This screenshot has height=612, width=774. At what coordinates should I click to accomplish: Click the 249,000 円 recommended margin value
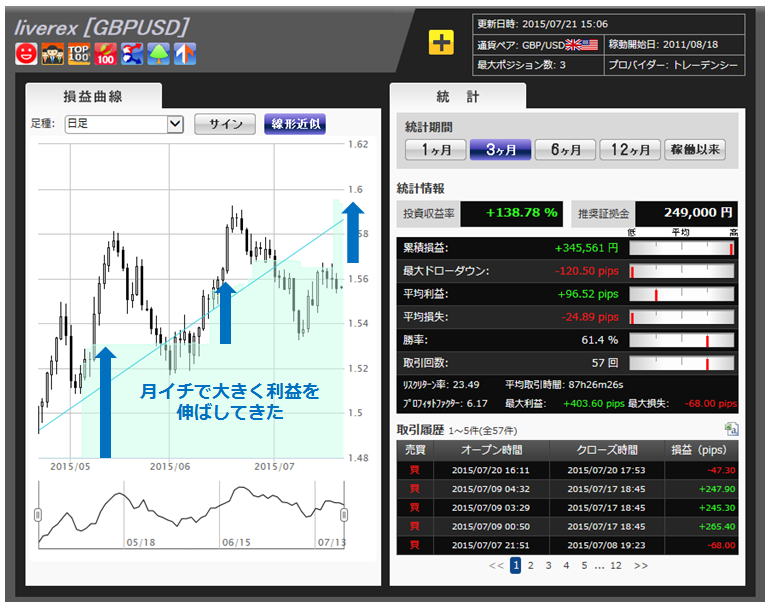tap(697, 213)
